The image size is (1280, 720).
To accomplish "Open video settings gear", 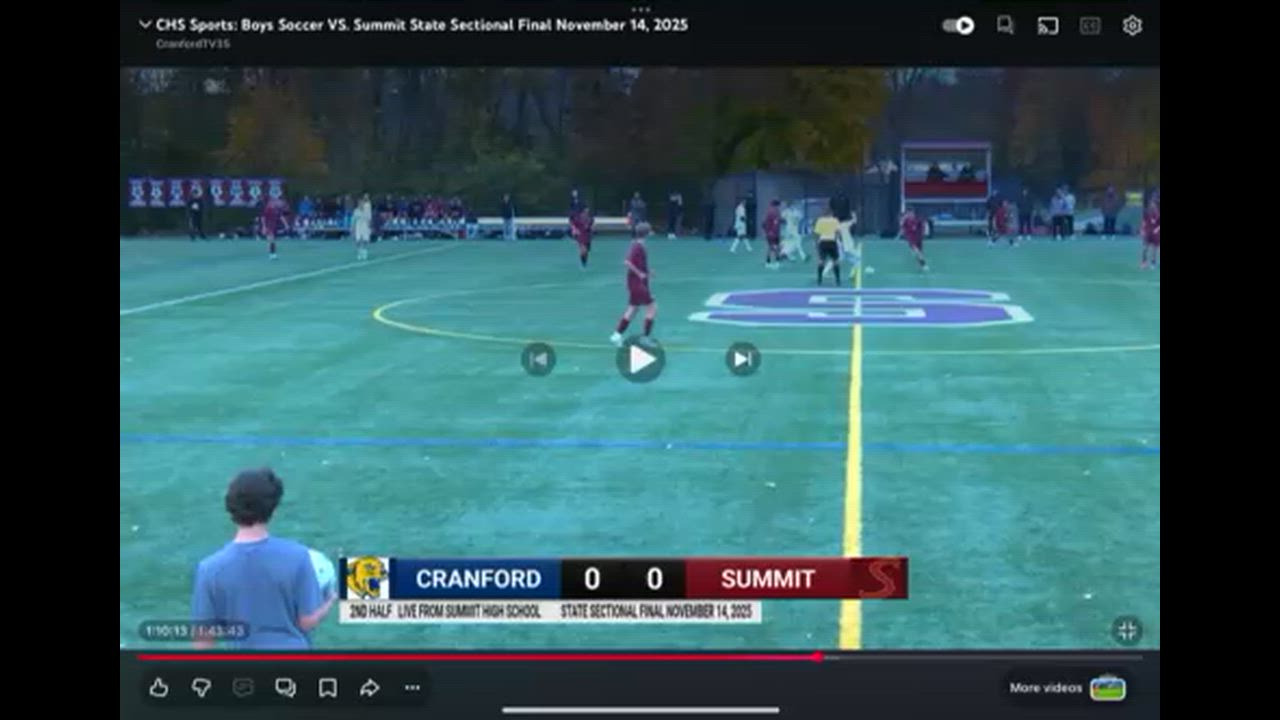I will tap(1132, 26).
